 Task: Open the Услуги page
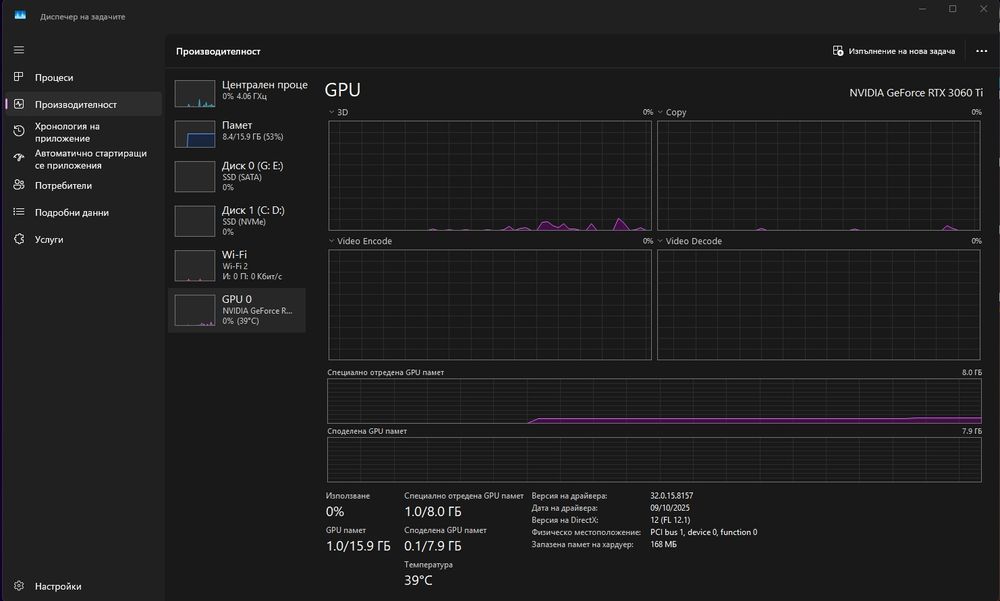click(84, 239)
